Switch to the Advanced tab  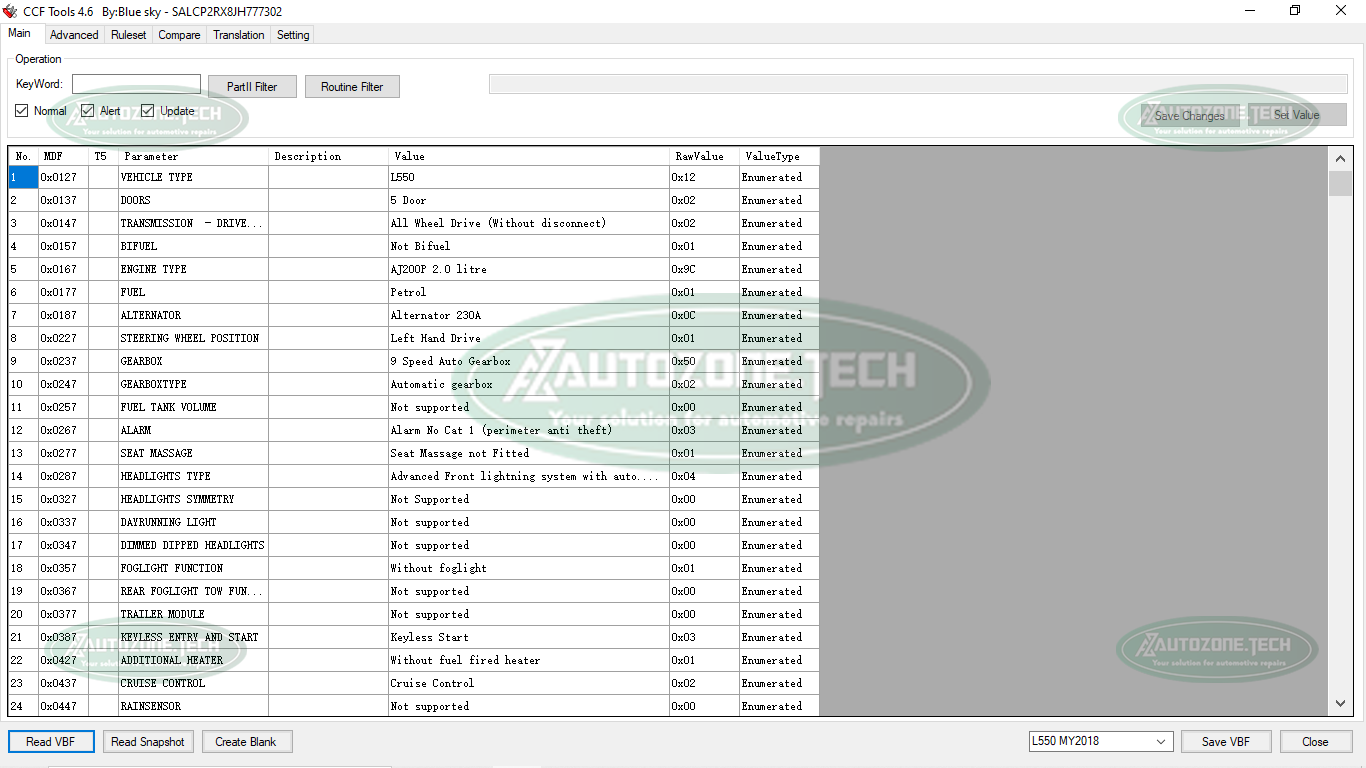coord(73,34)
